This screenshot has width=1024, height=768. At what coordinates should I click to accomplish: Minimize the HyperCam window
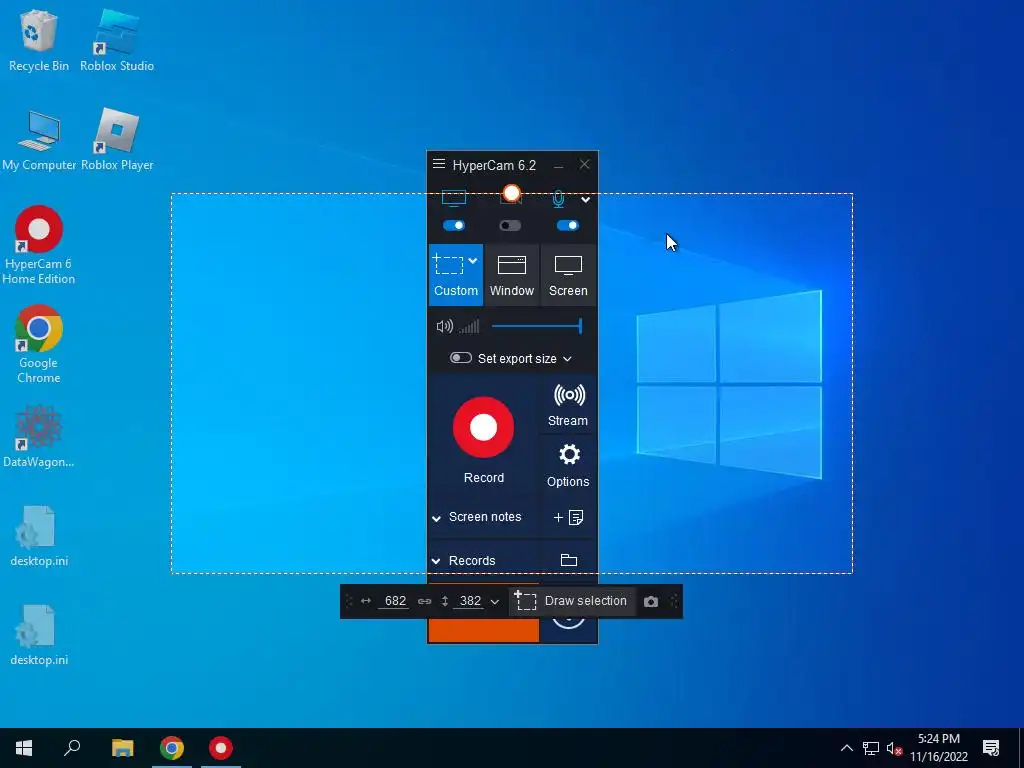(x=558, y=166)
